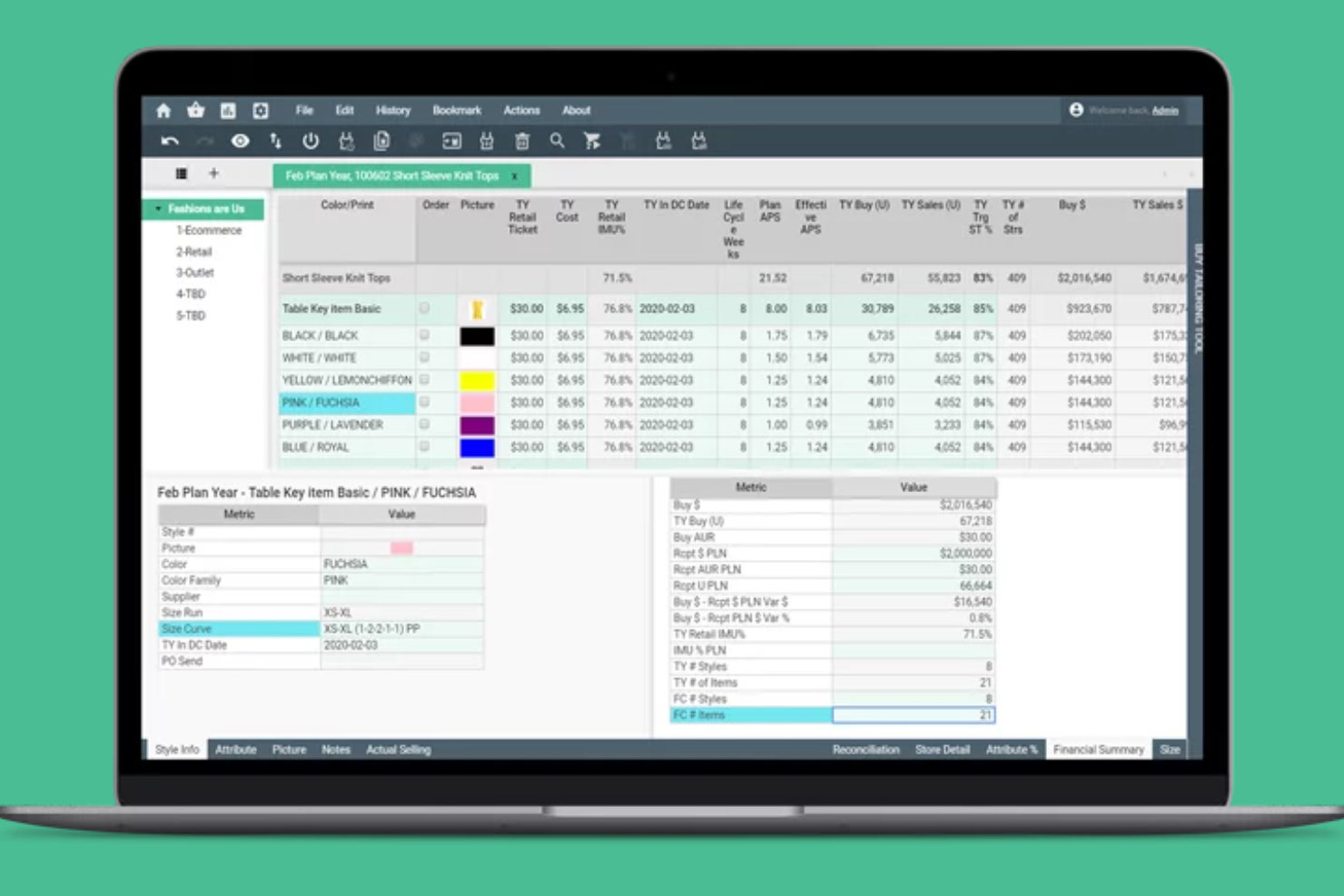Screen dimensions: 1344x896
Task: Check the Order box for Table Key item Basic
Action: [424, 309]
